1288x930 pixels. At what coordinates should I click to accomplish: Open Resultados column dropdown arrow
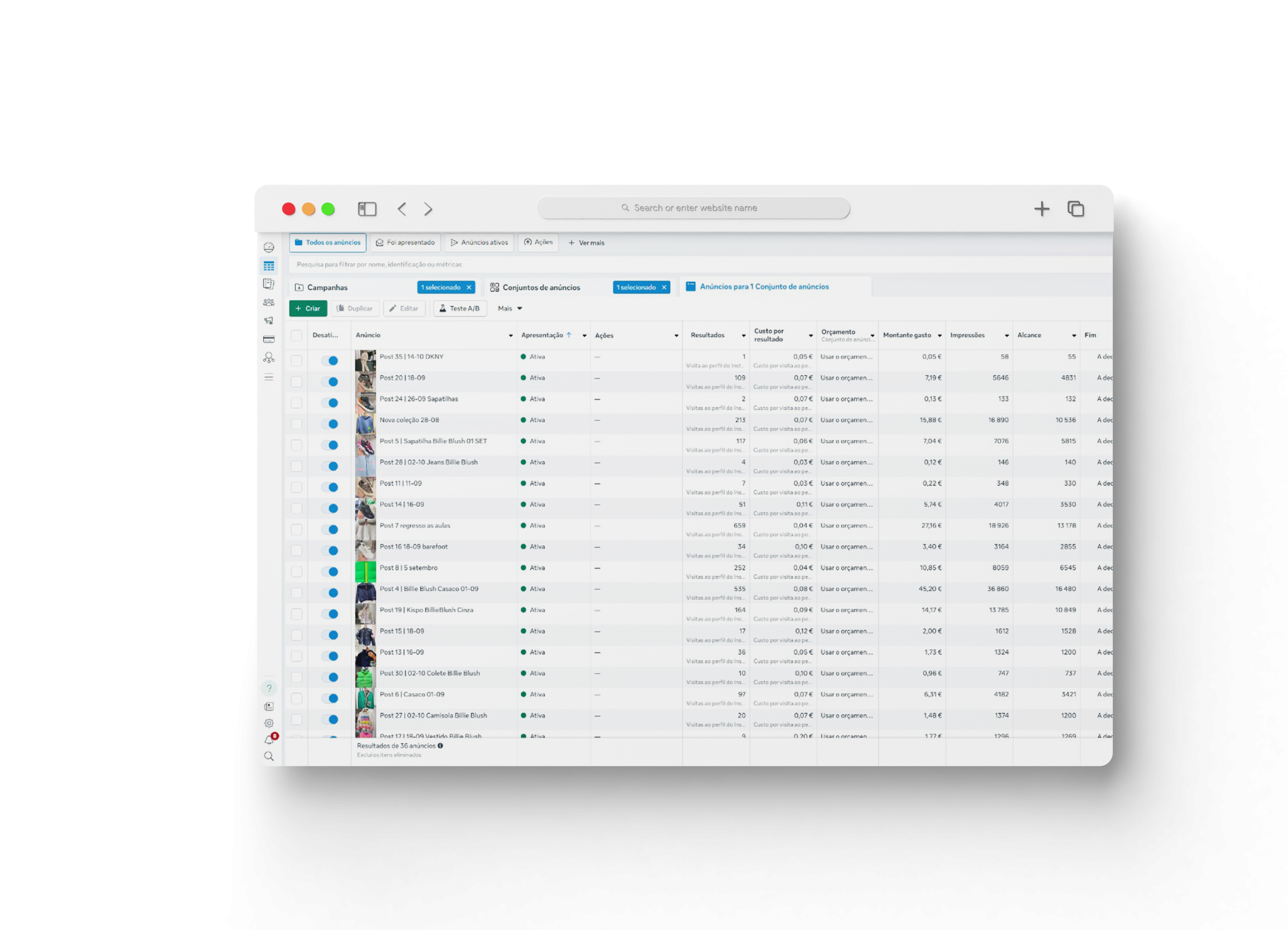(x=744, y=335)
